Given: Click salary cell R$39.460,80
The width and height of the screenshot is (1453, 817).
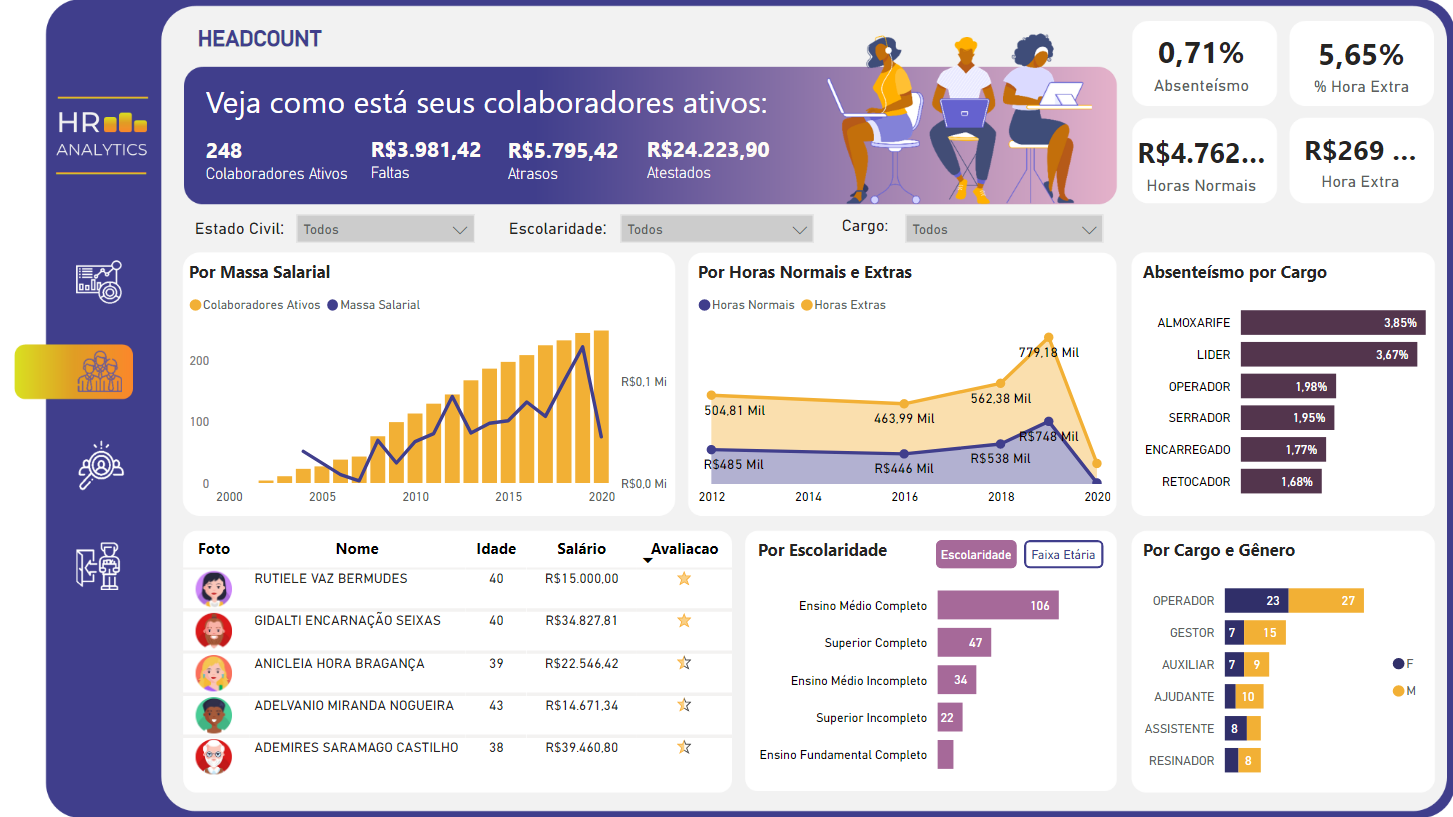Looking at the screenshot, I should coord(582,747).
